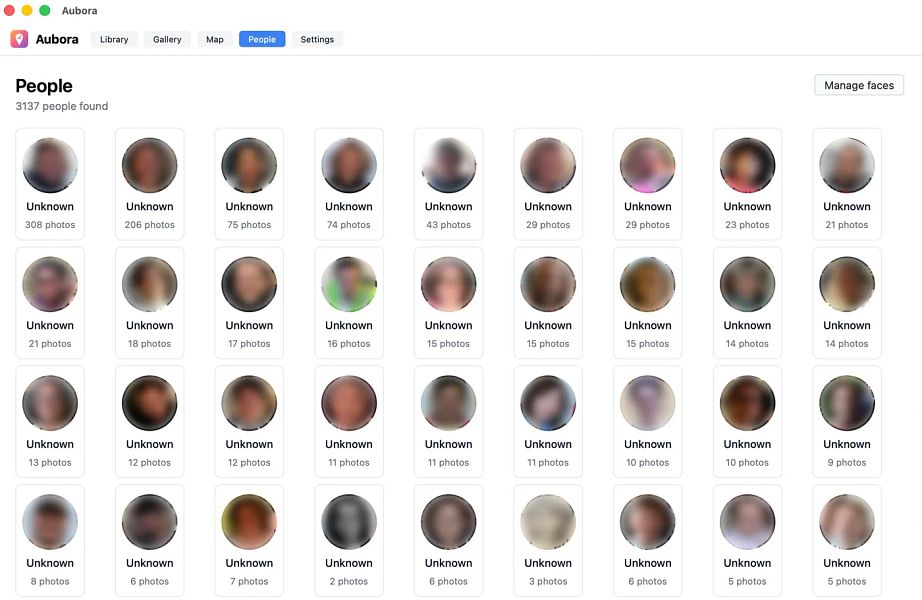Click the "People" page heading
Screen dimensions: 922x600
[x=44, y=86]
